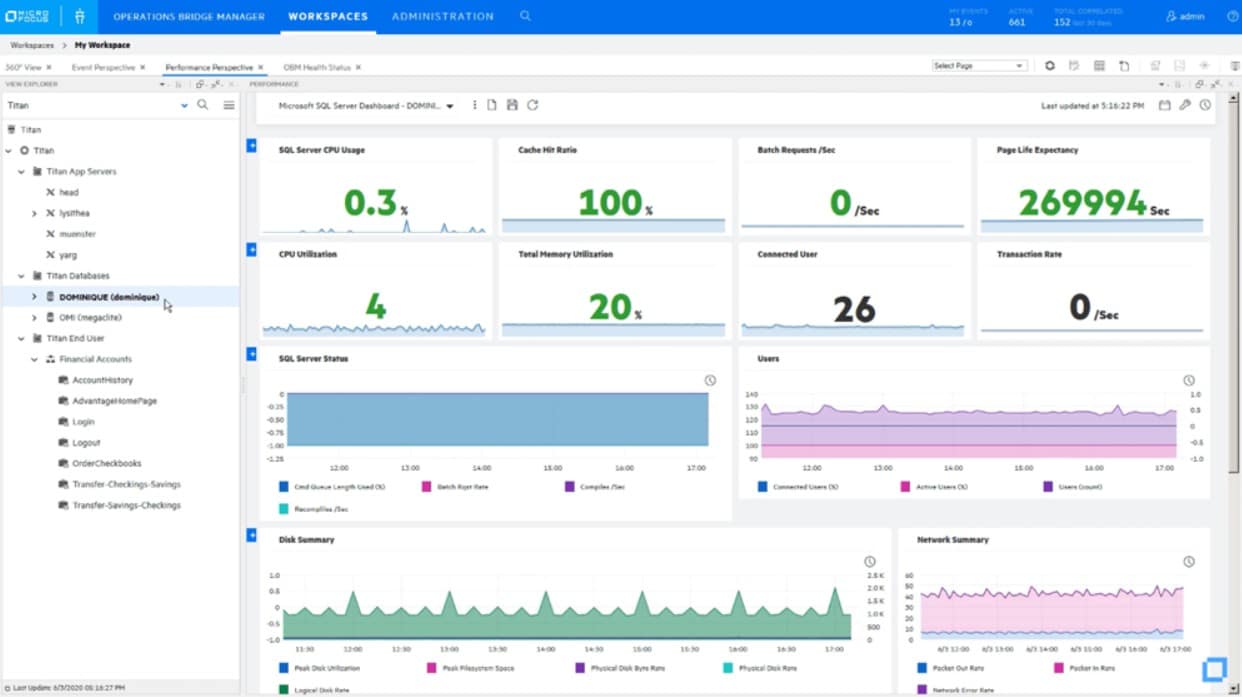This screenshot has height=697, width=1242.
Task: Close the 360° View tab
Action: [x=49, y=67]
